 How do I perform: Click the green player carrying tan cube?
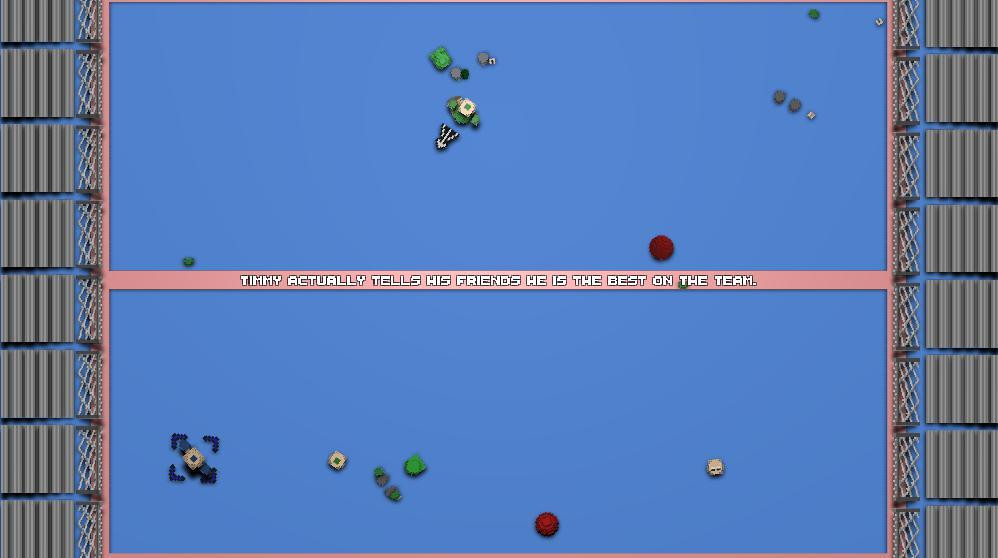pos(463,111)
